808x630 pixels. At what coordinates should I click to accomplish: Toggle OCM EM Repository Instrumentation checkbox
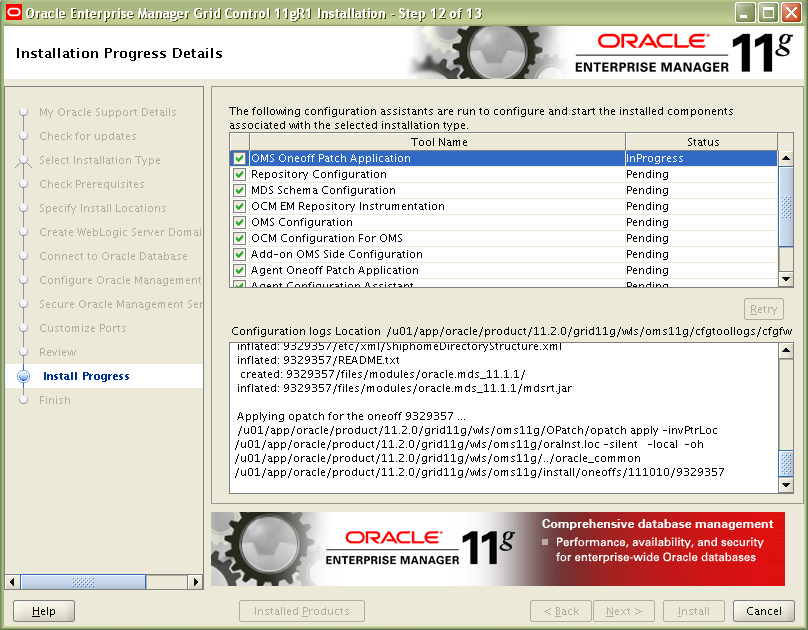pyautogui.click(x=239, y=206)
